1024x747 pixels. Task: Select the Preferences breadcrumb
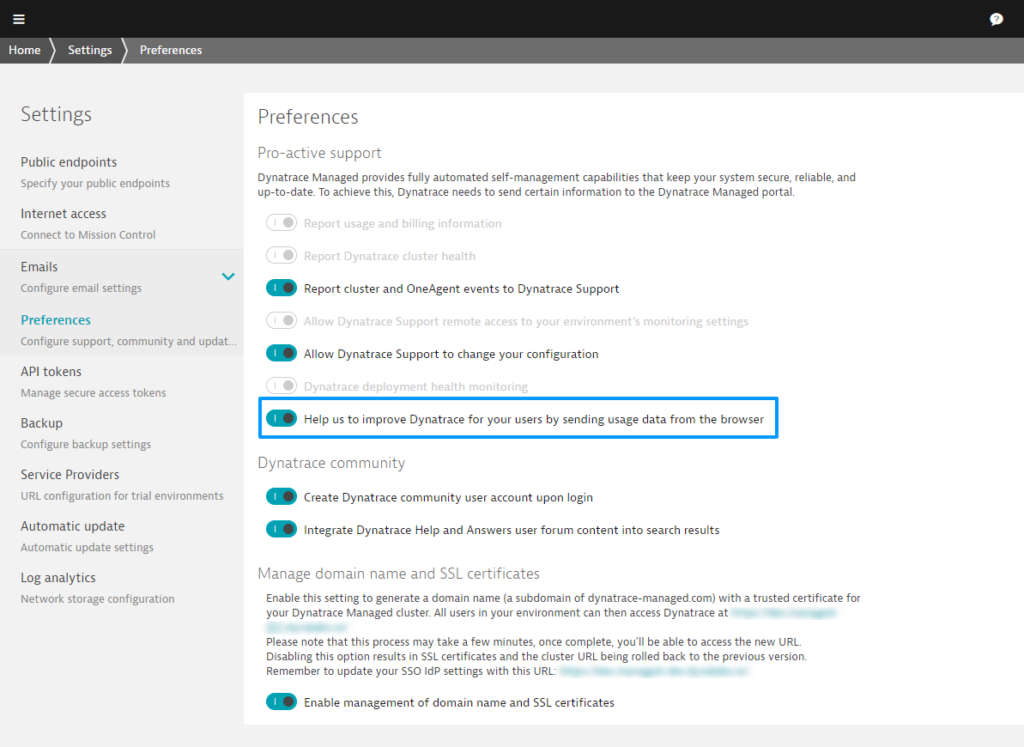(x=170, y=50)
